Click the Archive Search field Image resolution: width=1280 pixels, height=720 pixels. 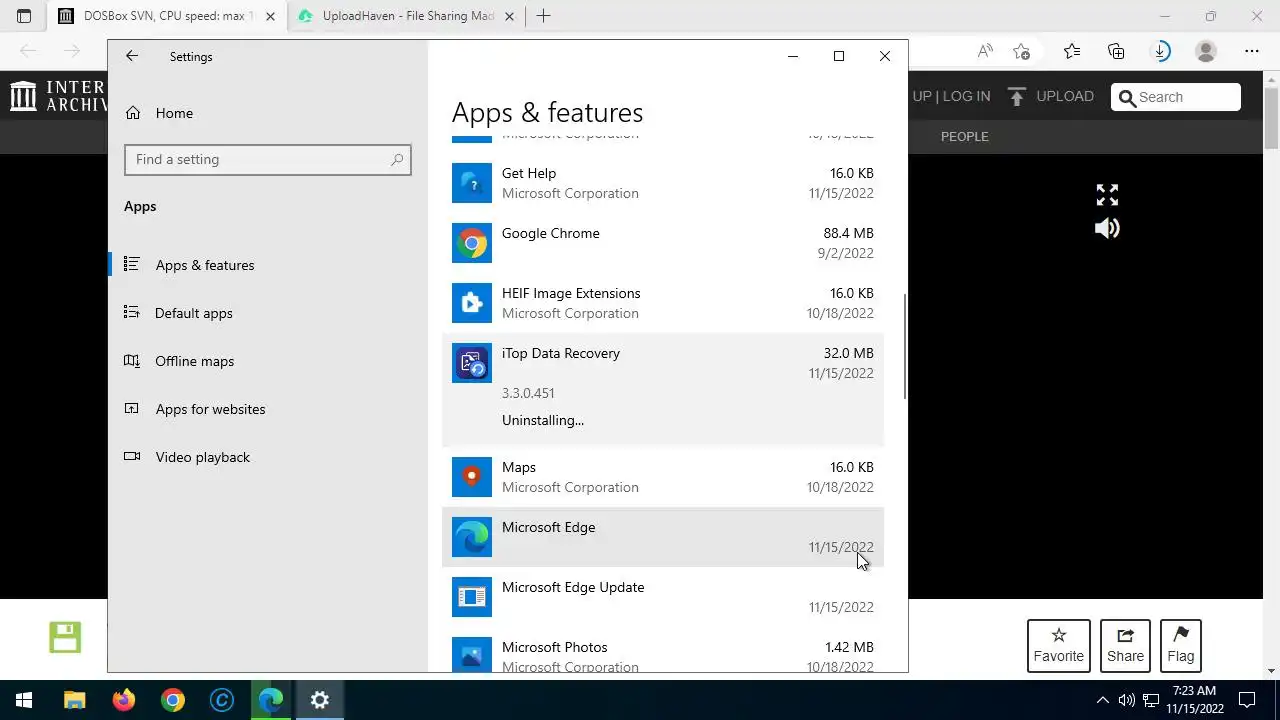[1176, 97]
